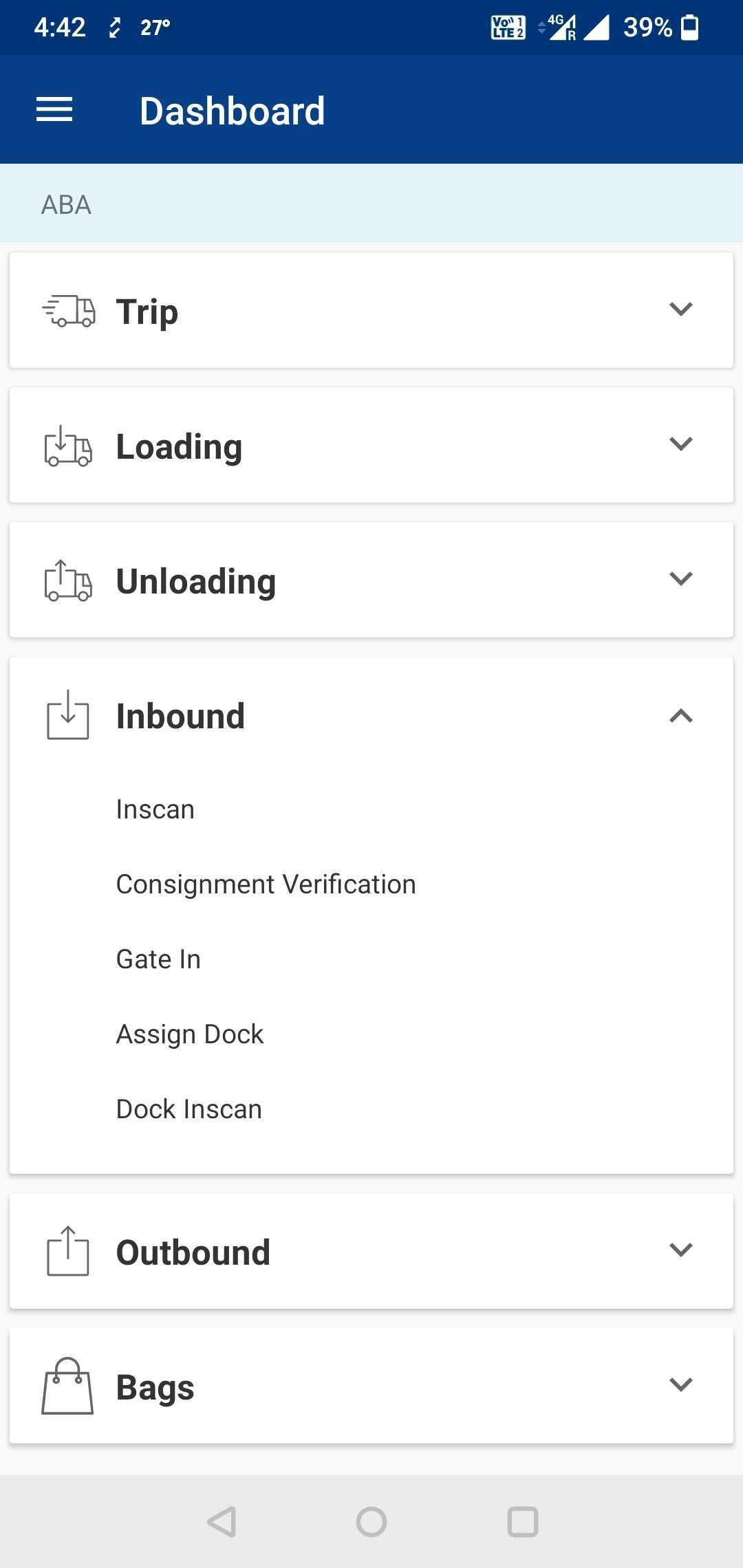The width and height of the screenshot is (743, 1568).
Task: Go to Gate In
Action: point(158,959)
